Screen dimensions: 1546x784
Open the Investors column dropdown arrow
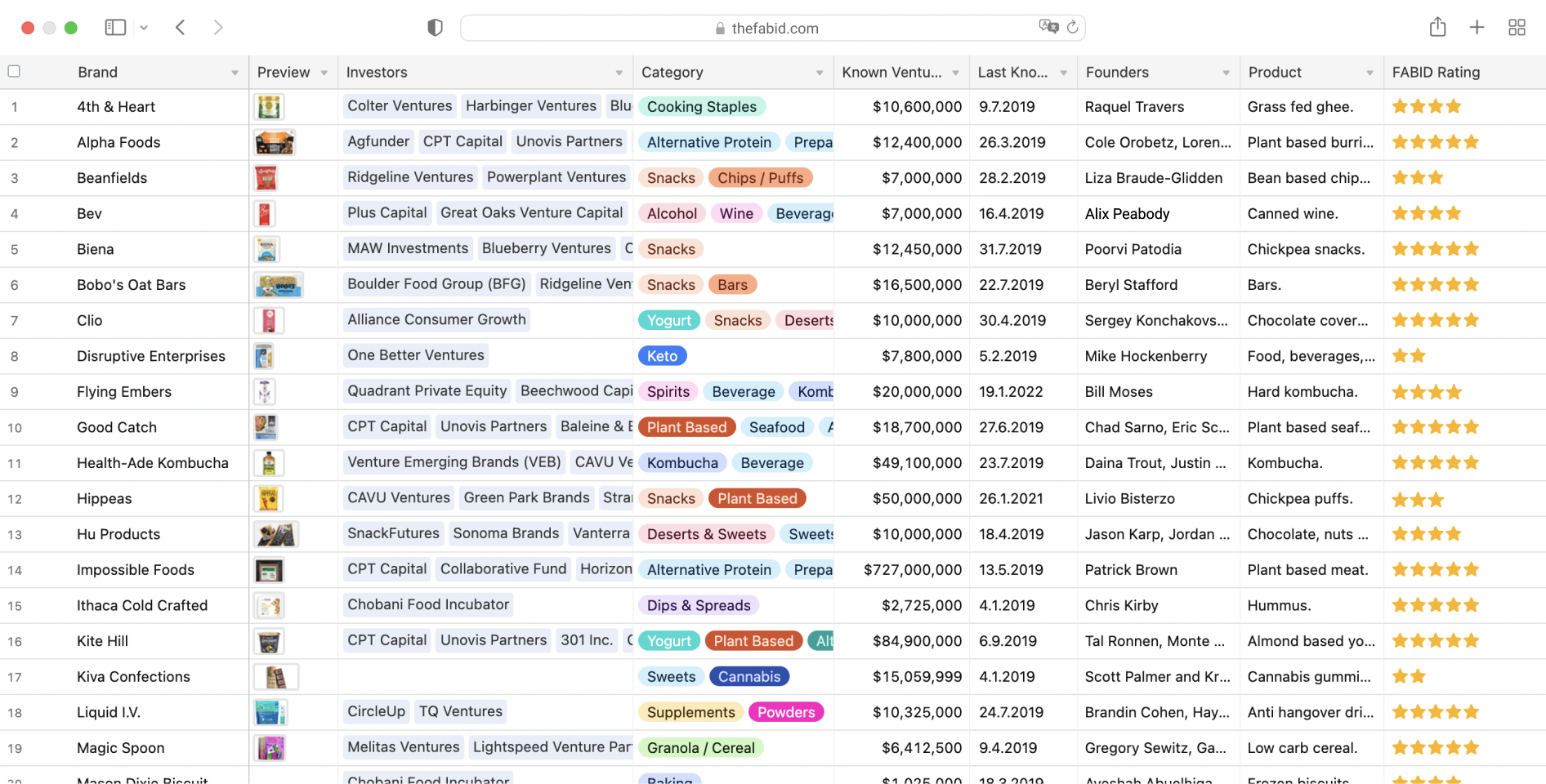[x=619, y=73]
